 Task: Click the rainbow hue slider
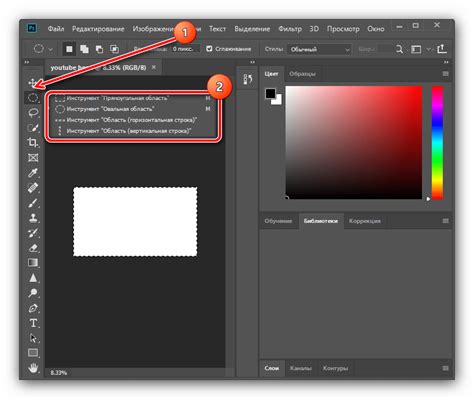[437, 143]
